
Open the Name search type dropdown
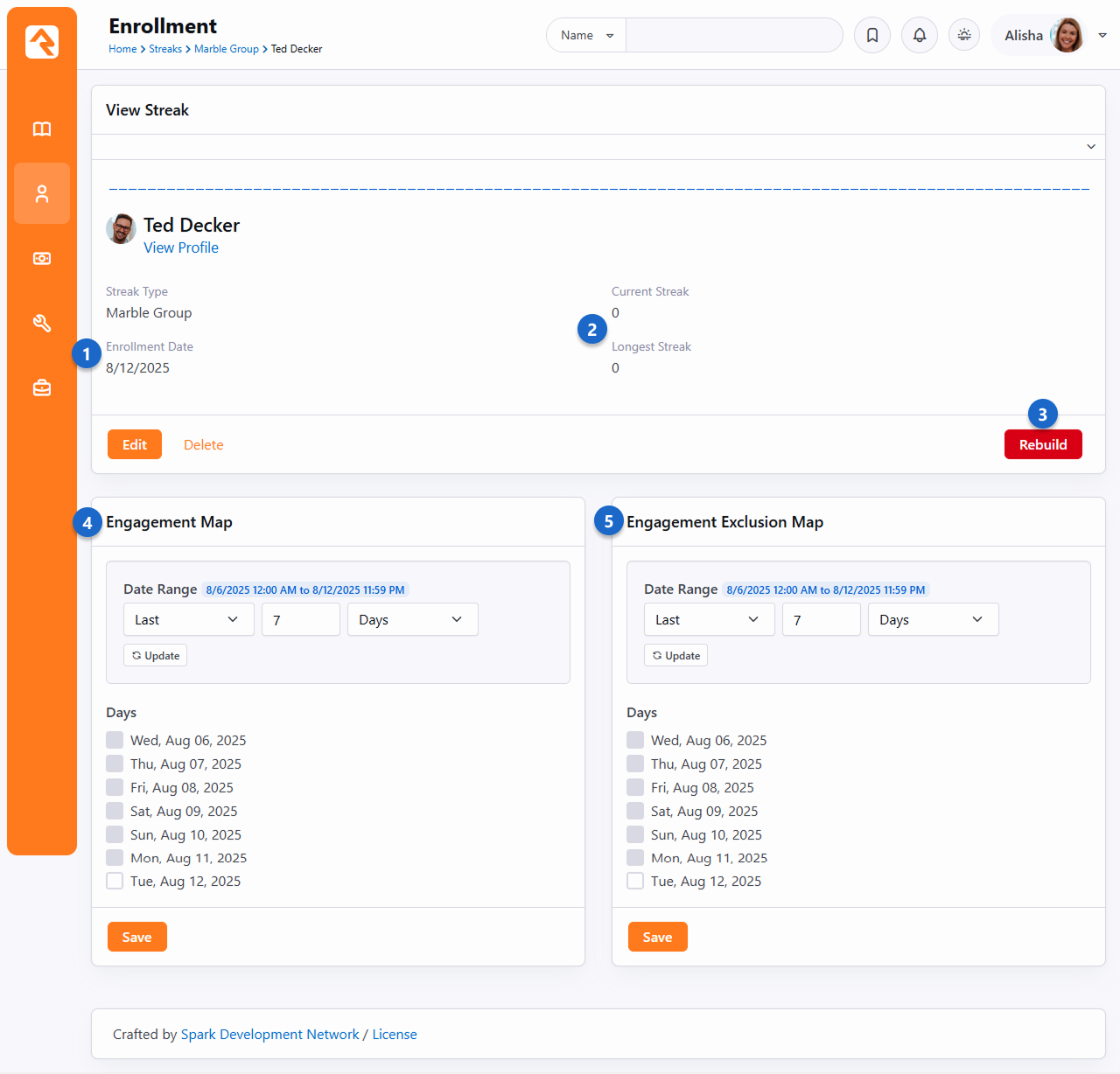[x=586, y=36]
